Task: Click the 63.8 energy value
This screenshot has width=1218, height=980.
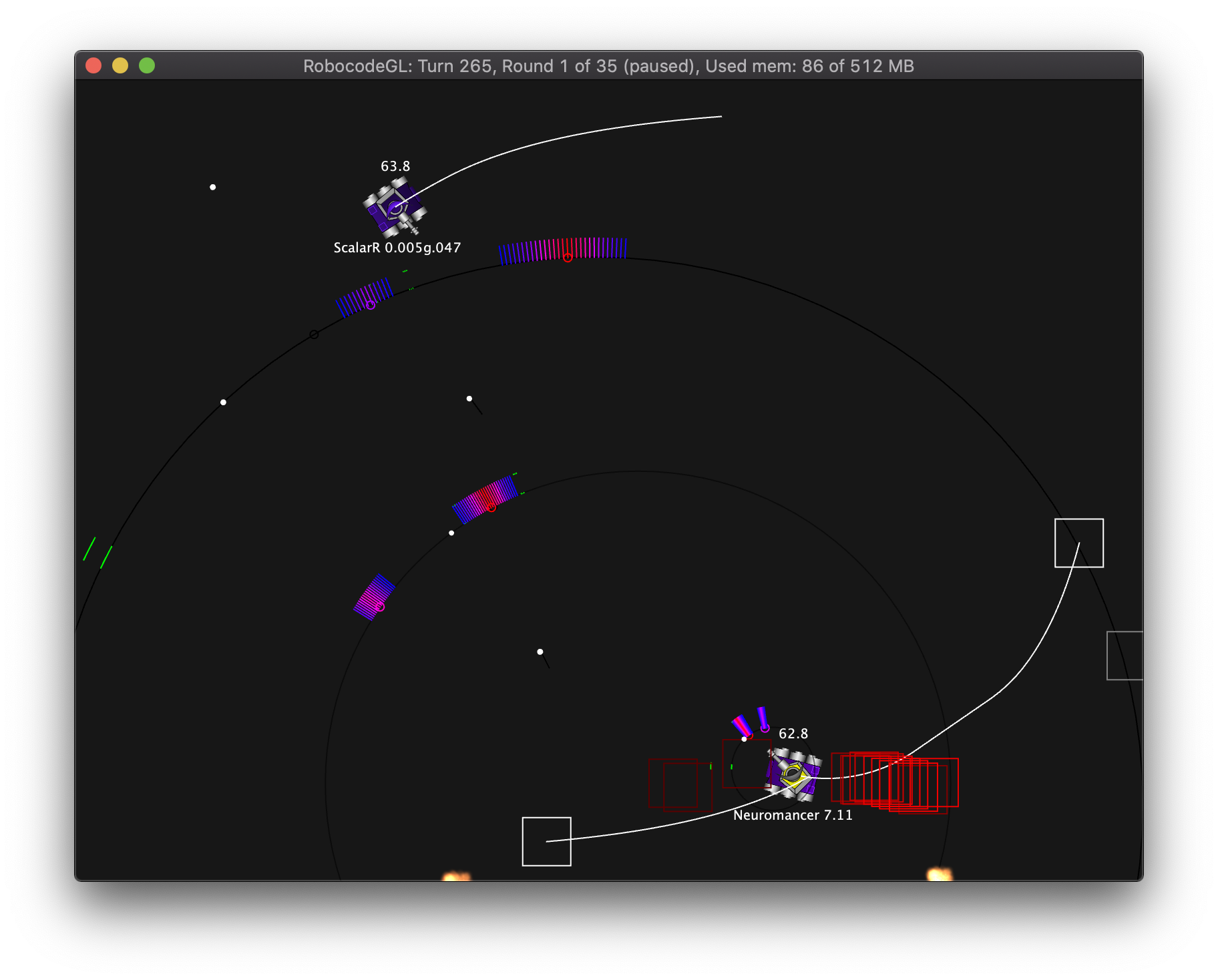Action: pyautogui.click(x=395, y=166)
